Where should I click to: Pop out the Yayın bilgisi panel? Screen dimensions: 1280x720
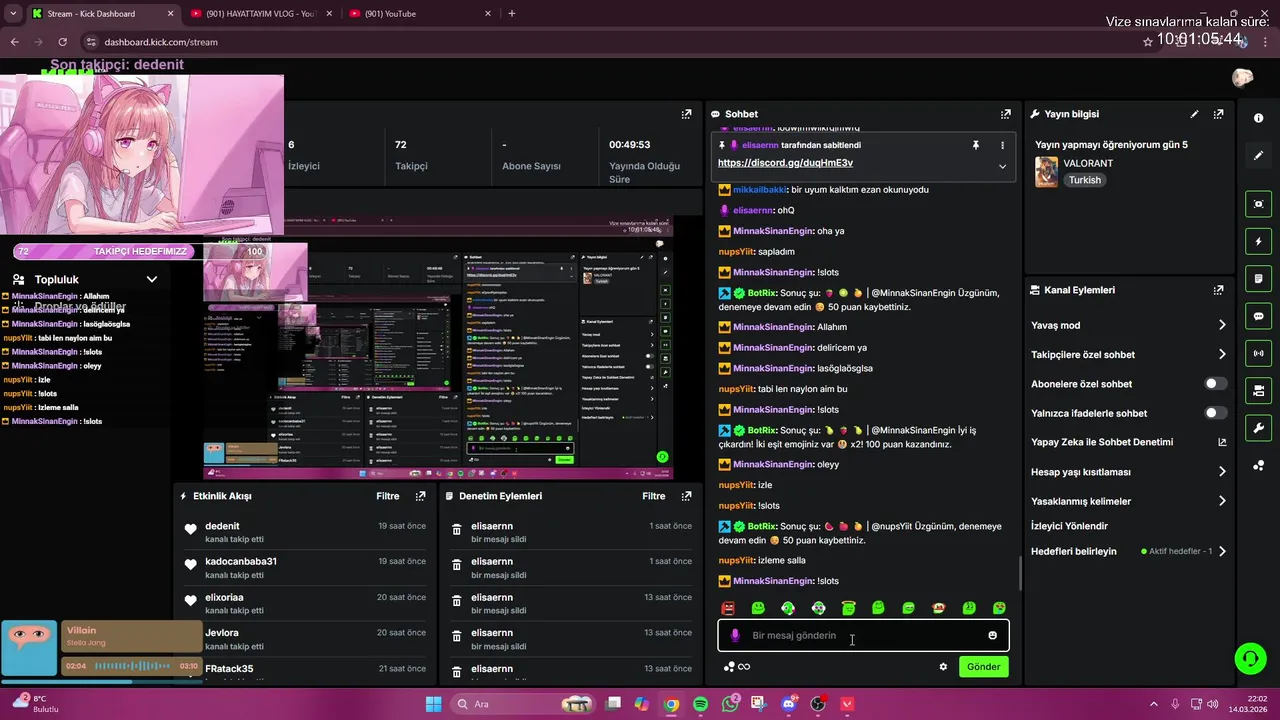1218,114
